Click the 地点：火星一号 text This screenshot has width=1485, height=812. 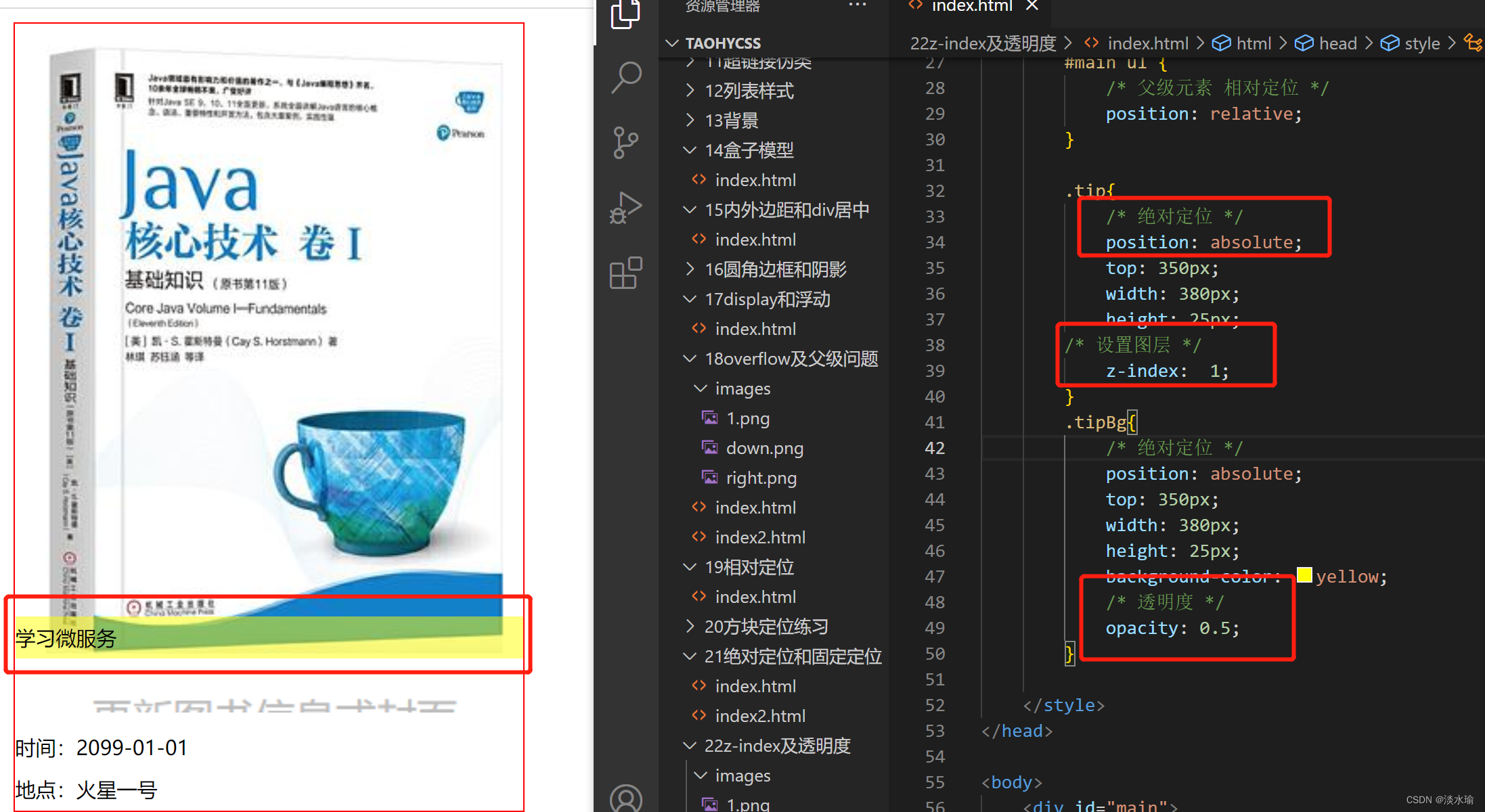pos(86,790)
